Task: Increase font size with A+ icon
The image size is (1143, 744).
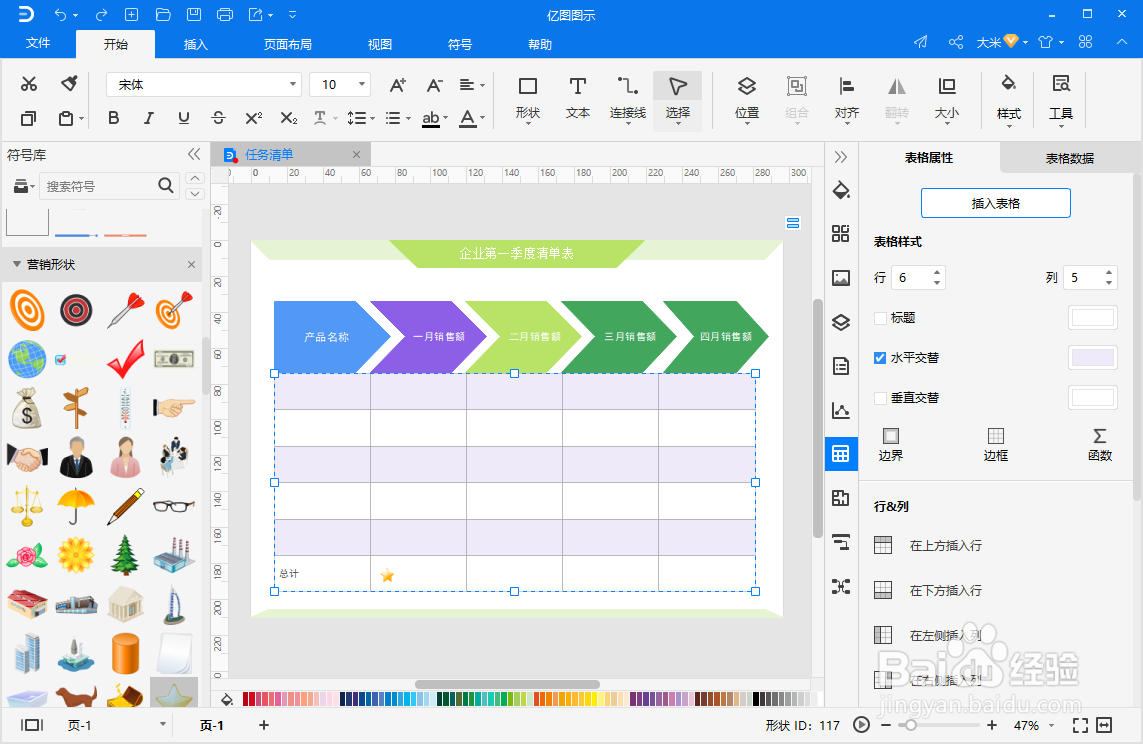Action: coord(397,85)
